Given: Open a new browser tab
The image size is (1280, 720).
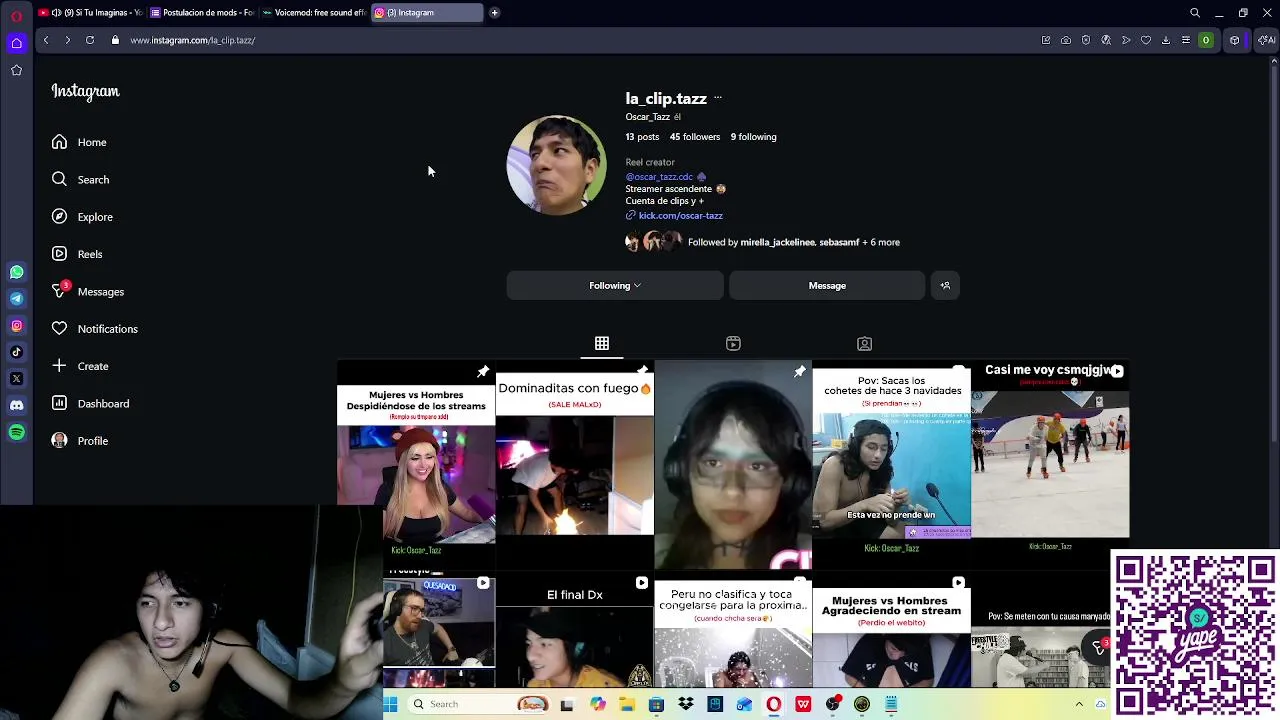Looking at the screenshot, I should point(494,13).
